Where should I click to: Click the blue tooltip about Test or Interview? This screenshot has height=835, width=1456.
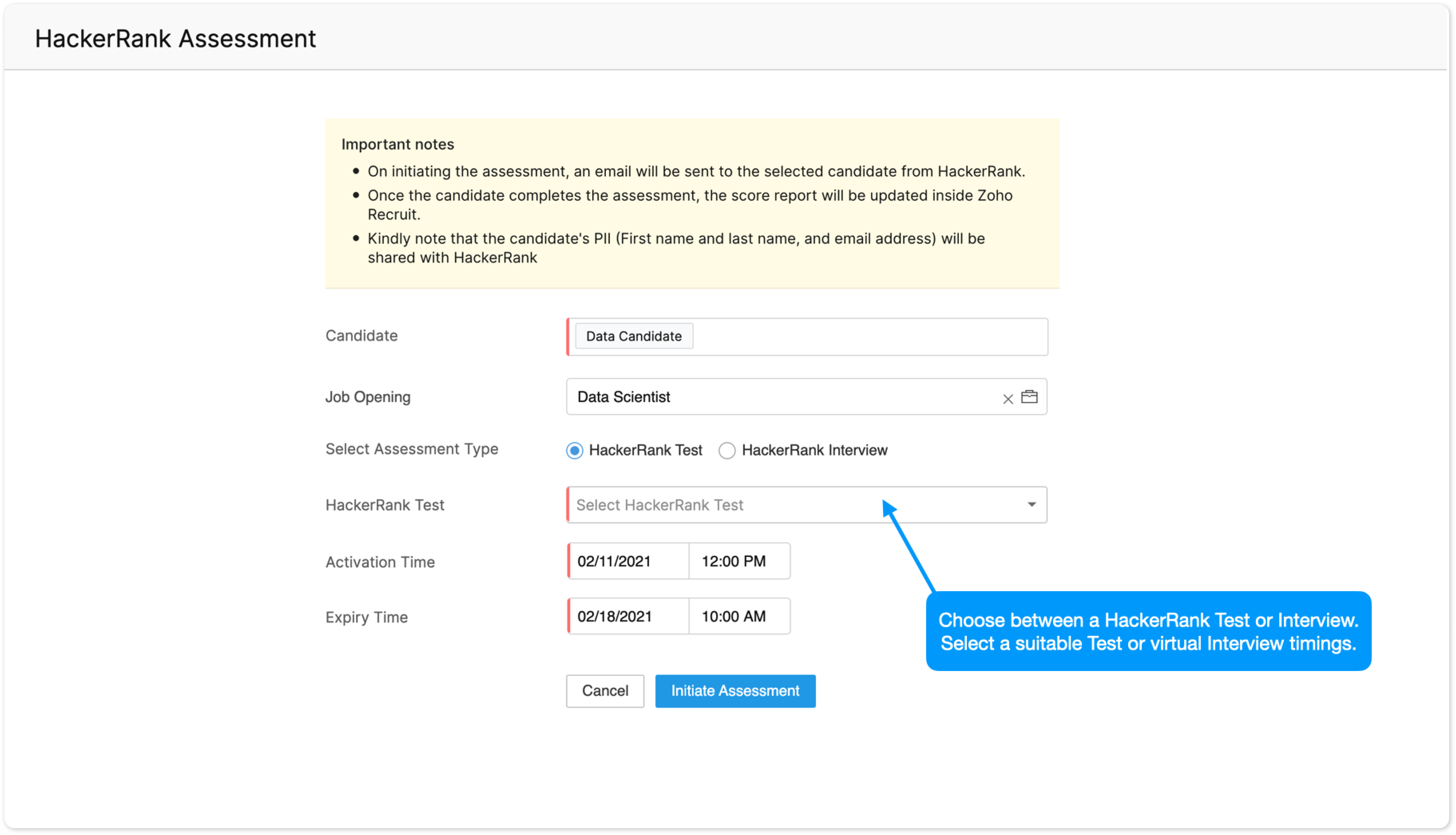pos(1149,631)
